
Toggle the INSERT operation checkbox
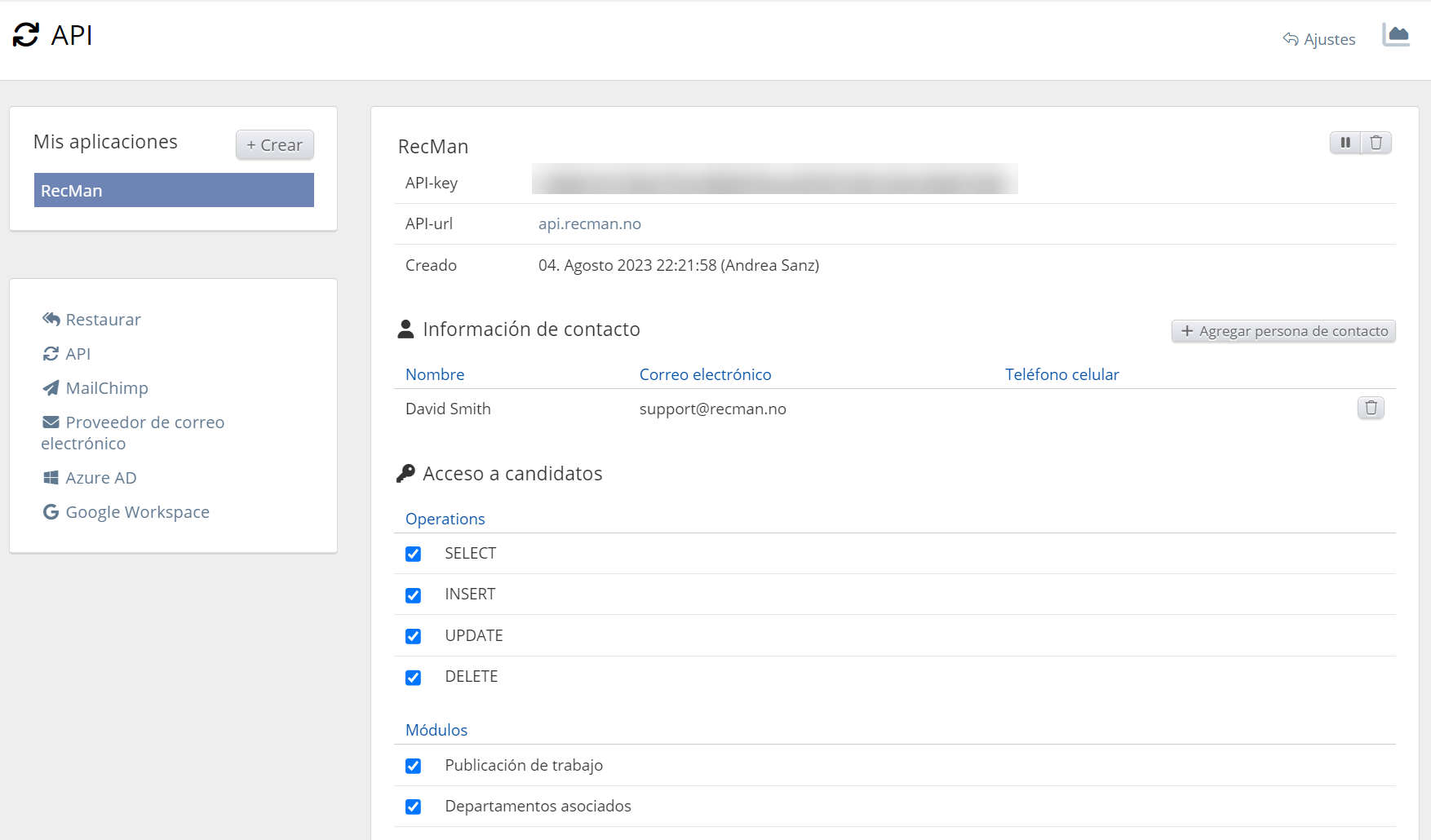[x=414, y=595]
